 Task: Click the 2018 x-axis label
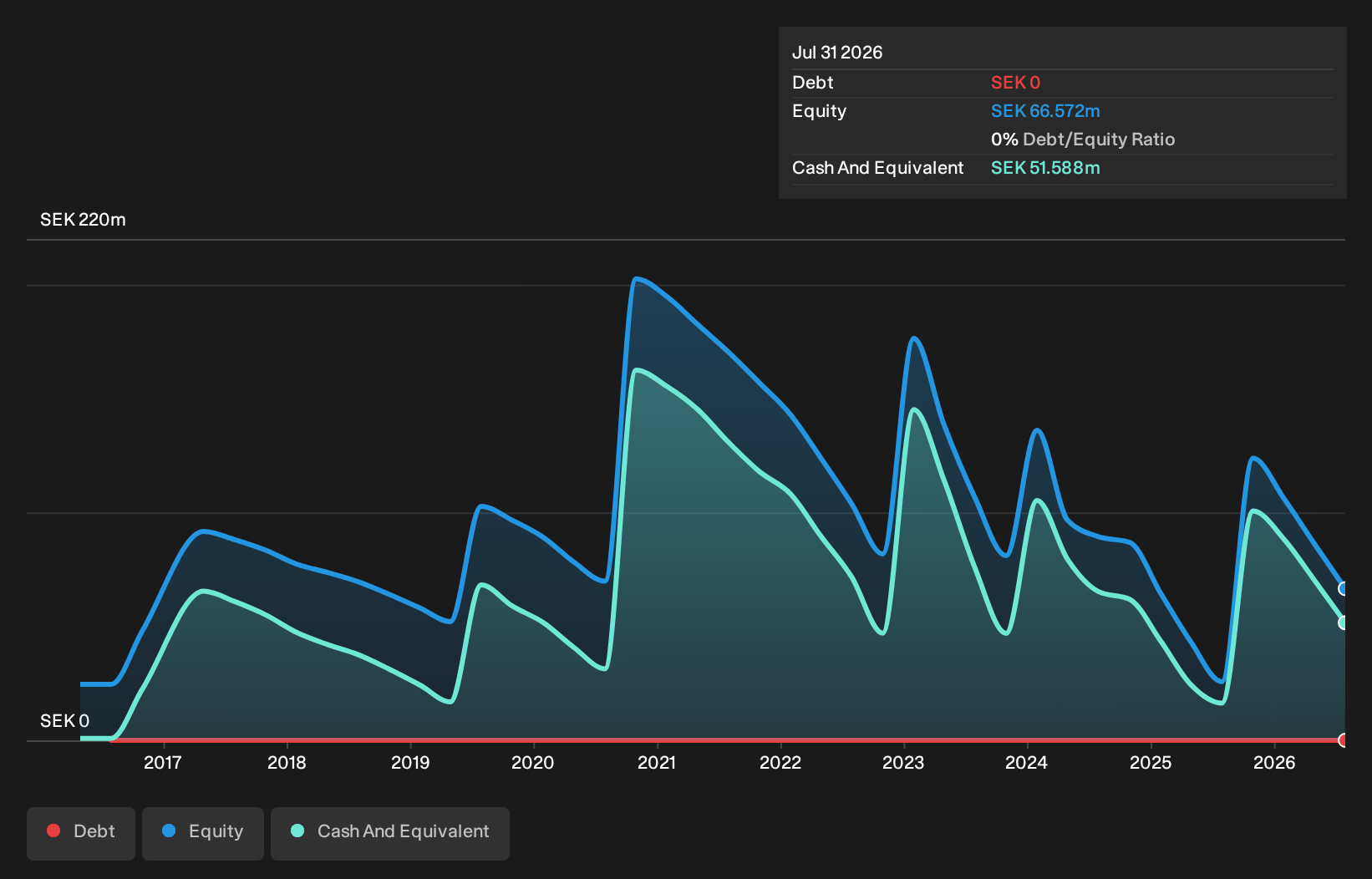287,762
